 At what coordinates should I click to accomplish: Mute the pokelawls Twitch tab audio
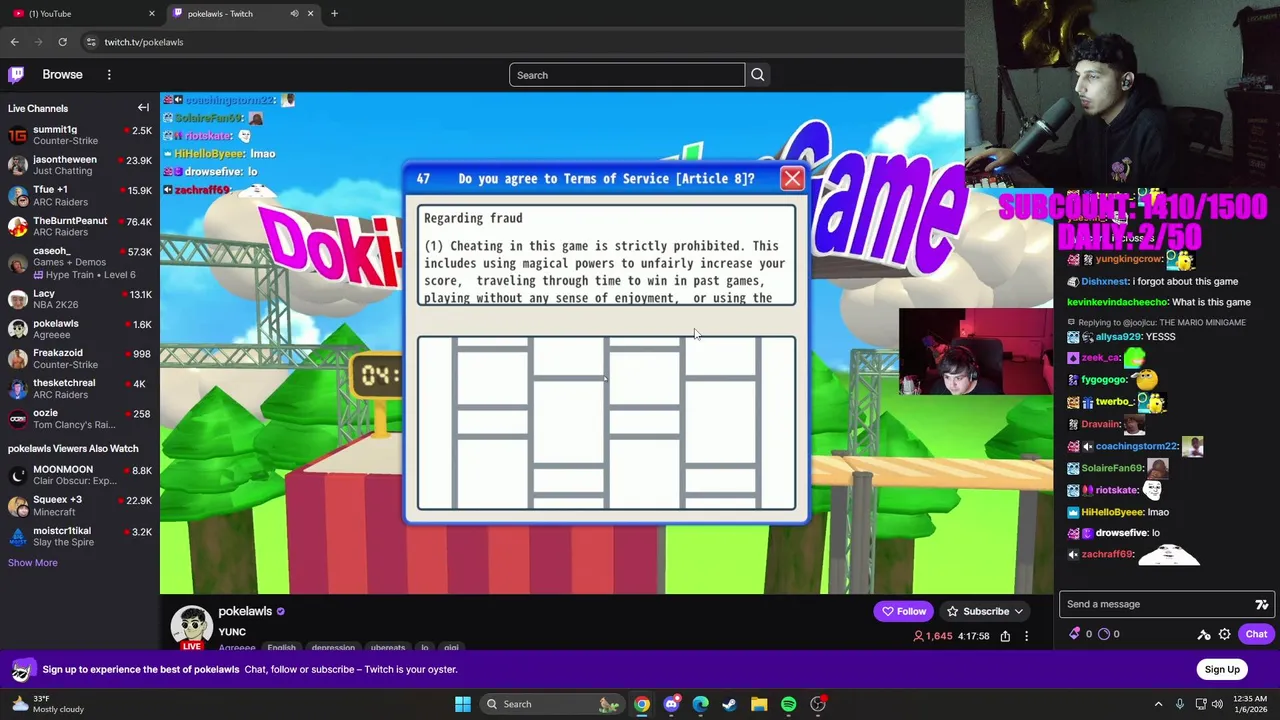(x=294, y=14)
